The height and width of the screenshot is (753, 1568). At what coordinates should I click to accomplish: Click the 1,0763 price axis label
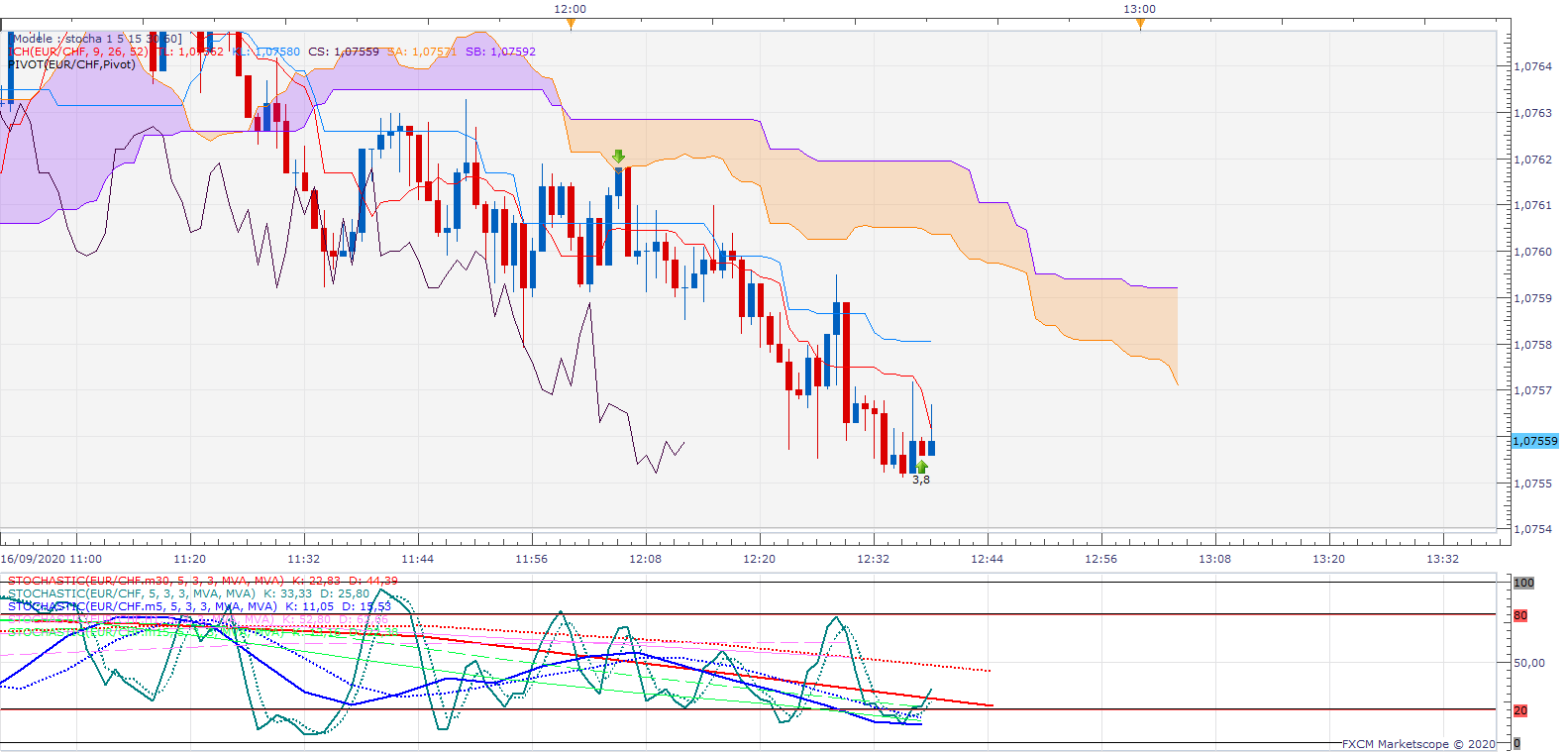(1533, 113)
